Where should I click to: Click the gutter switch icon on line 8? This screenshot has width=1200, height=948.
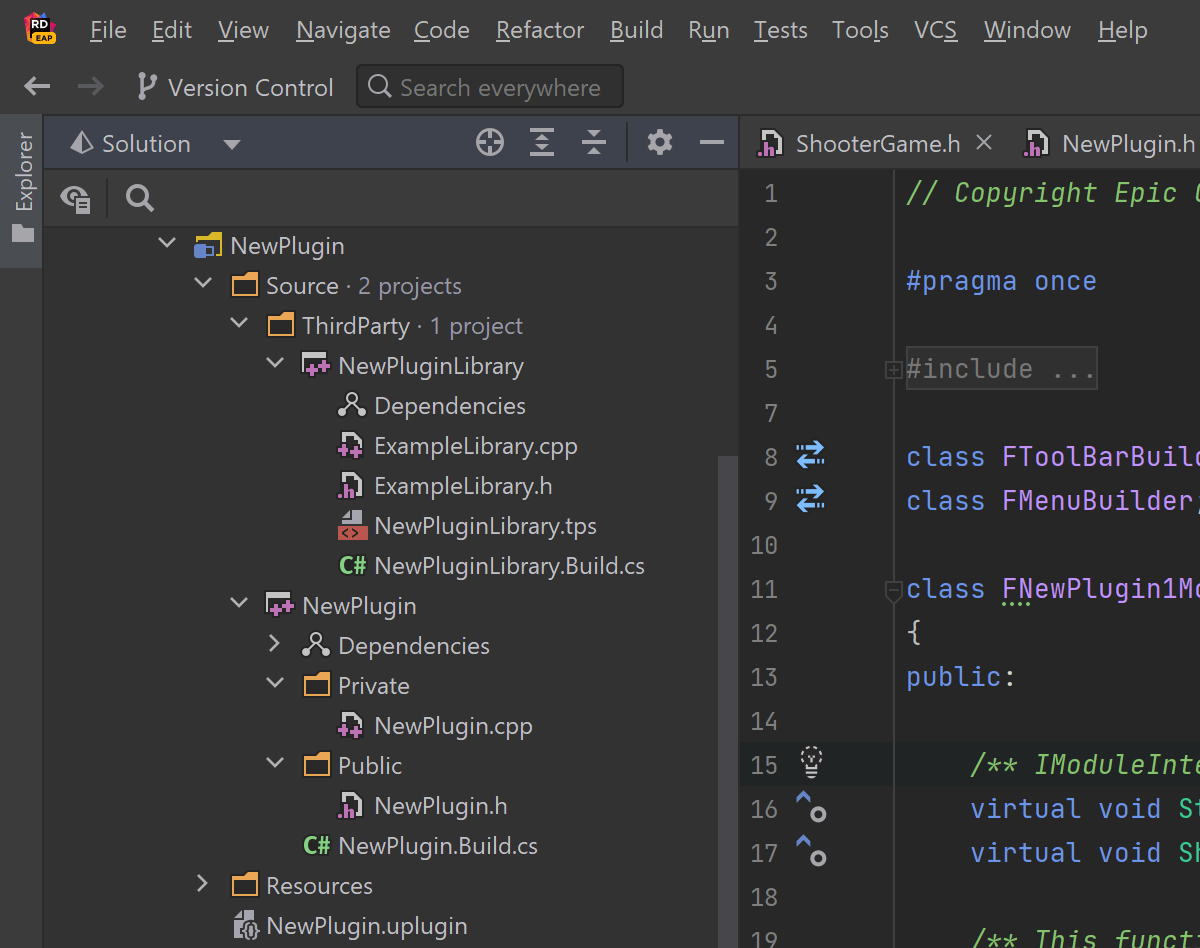(810, 456)
